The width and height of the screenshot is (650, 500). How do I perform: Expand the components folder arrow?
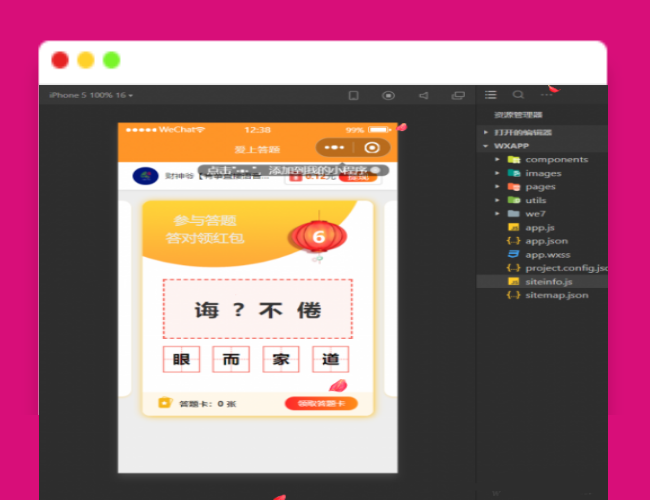coord(497,159)
